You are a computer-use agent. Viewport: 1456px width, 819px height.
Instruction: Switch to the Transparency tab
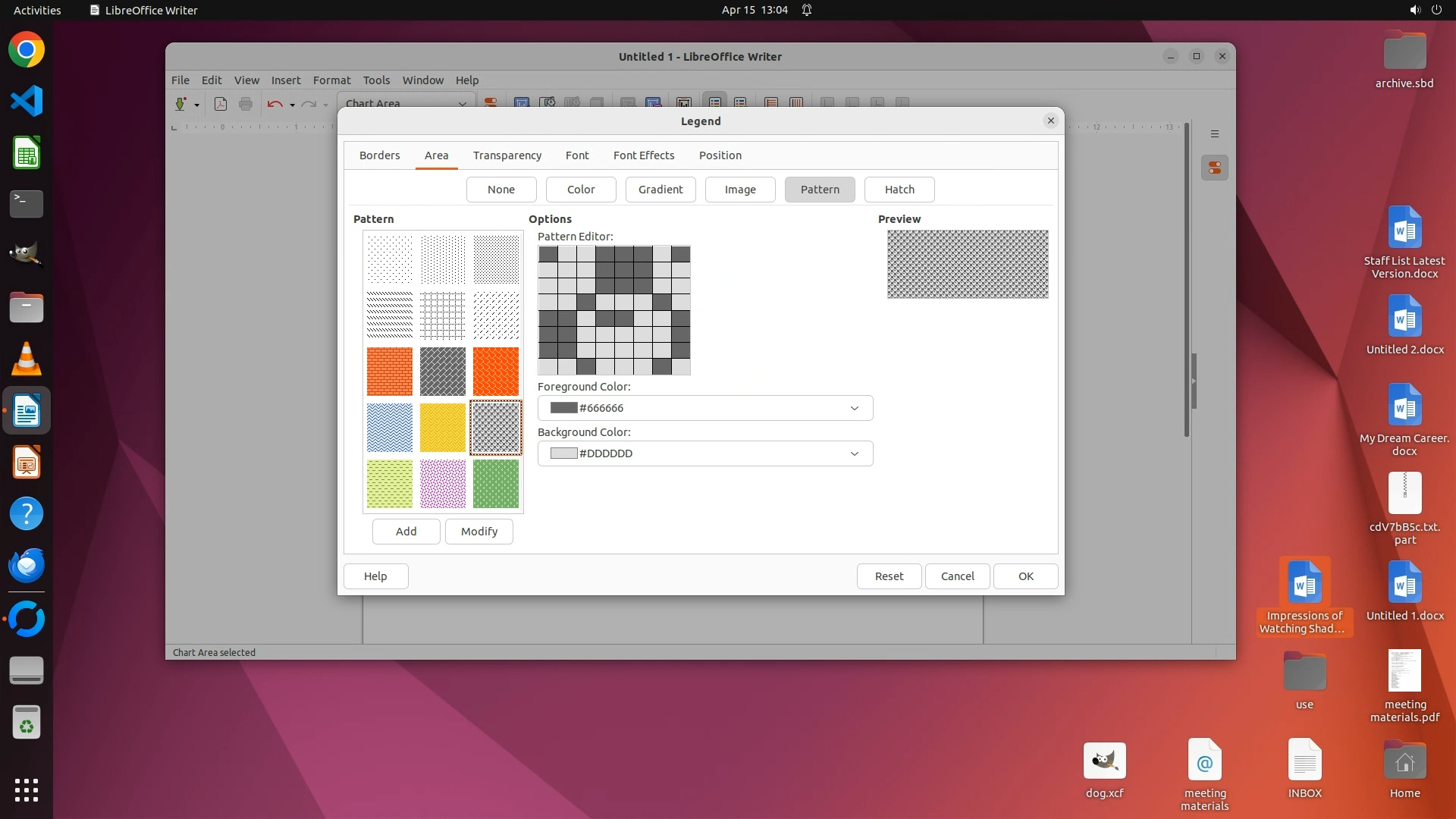coord(507,155)
